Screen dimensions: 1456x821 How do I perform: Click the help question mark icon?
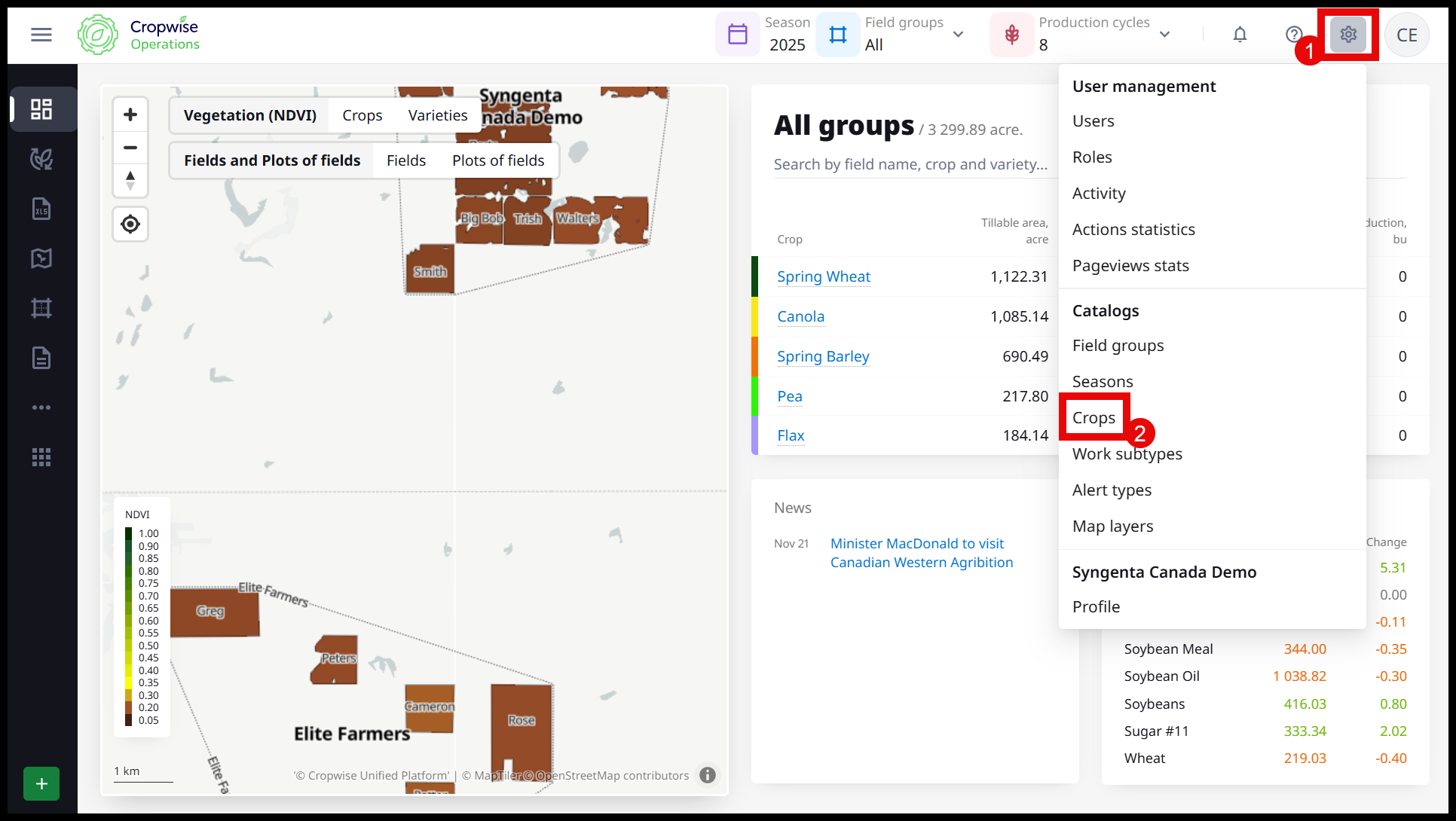click(x=1293, y=35)
